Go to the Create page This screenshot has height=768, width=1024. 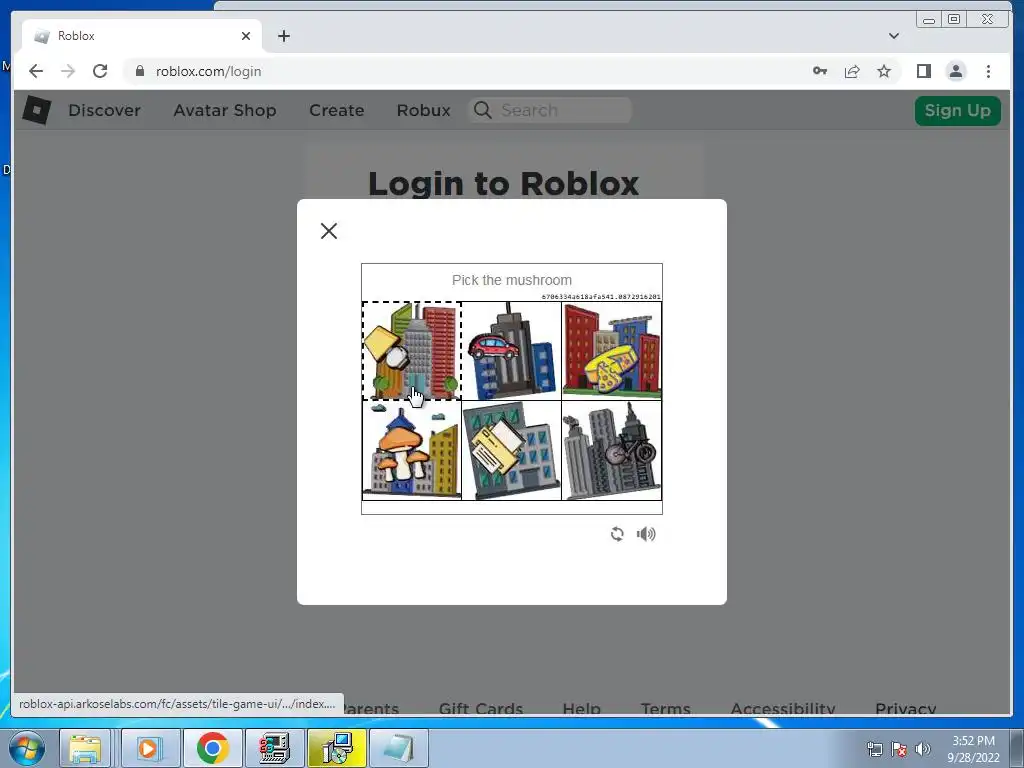[x=336, y=110]
